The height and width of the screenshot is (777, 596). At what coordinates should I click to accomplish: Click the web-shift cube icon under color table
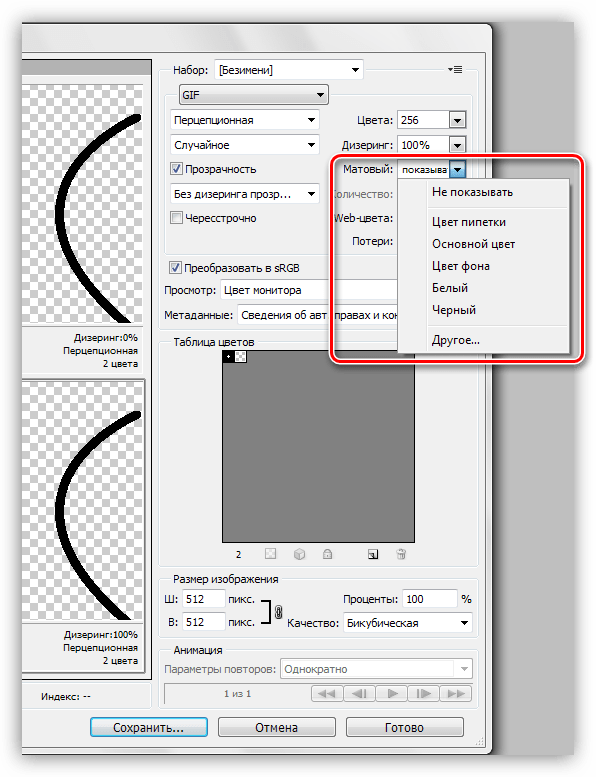pos(299,554)
